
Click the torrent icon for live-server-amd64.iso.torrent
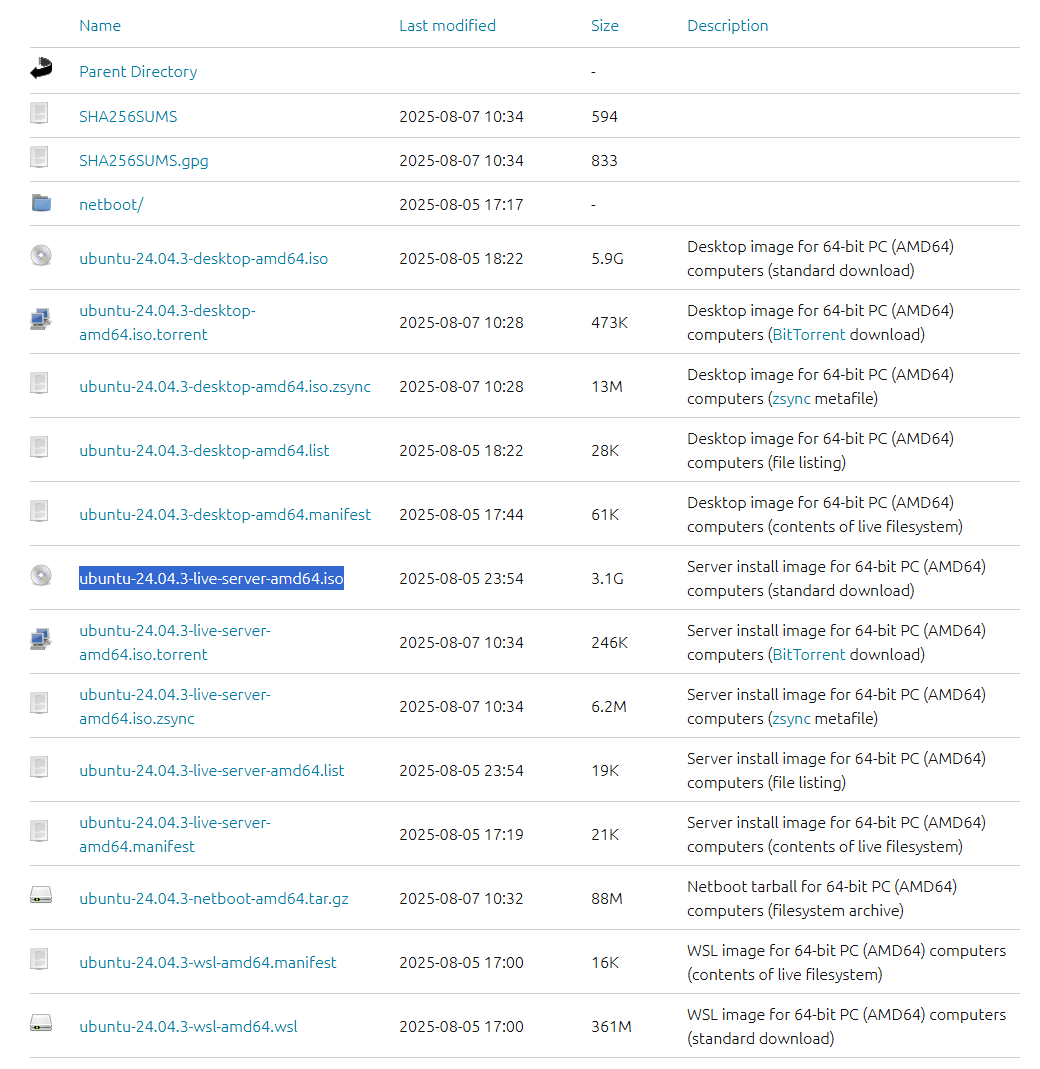tap(41, 639)
